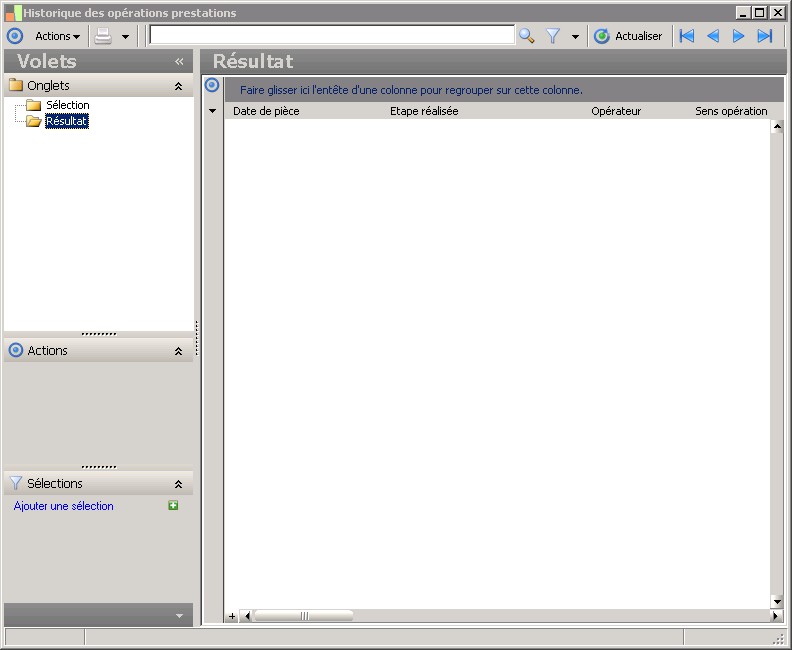Click the horizontal scrollbar left arrow
Image resolution: width=792 pixels, height=650 pixels.
[x=247, y=616]
